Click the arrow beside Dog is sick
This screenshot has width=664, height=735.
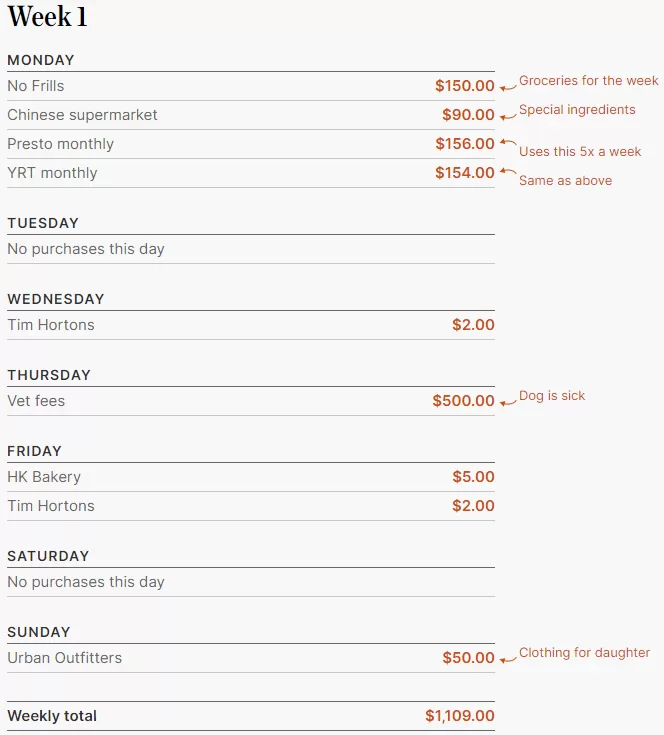coord(508,402)
